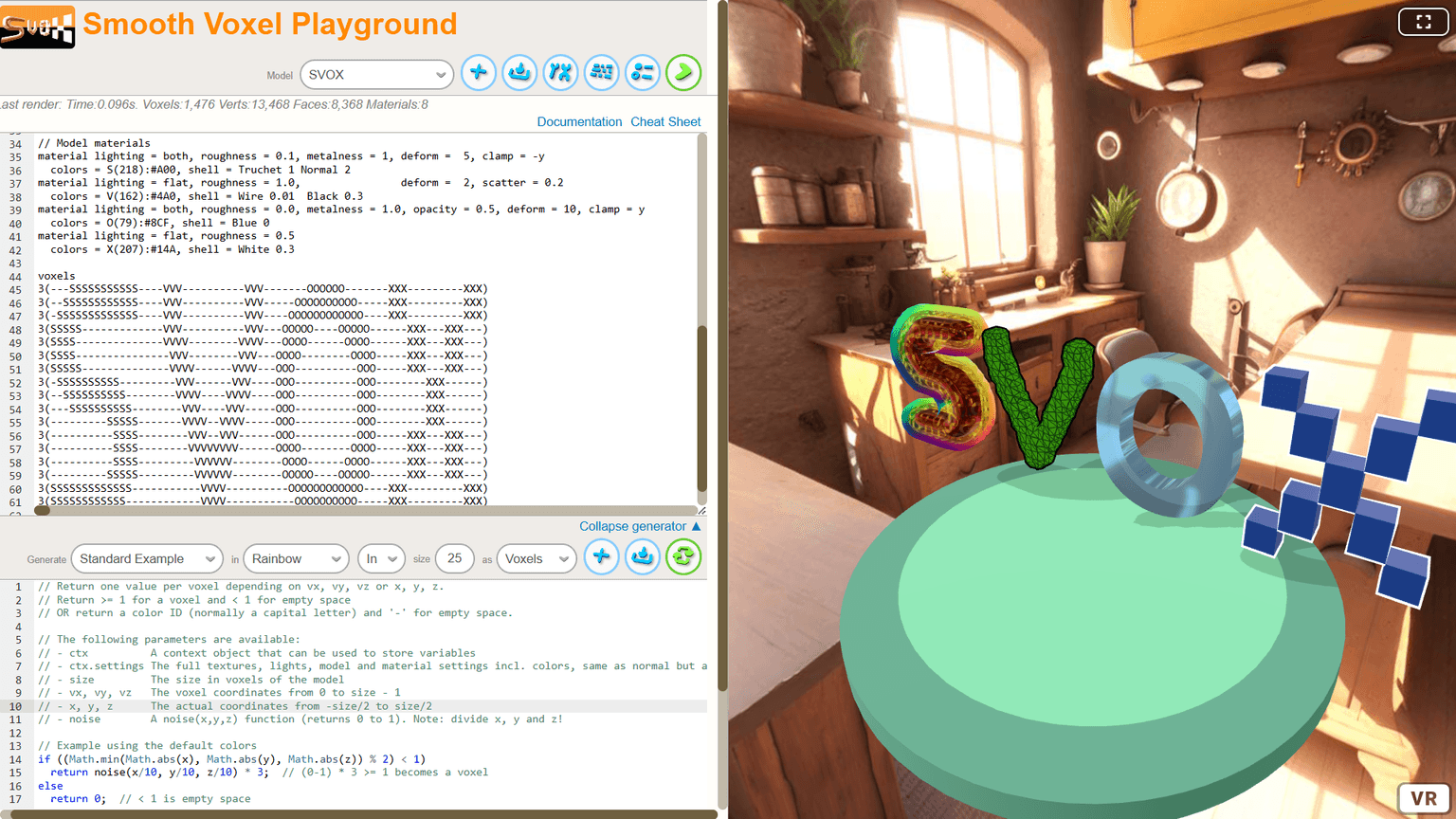Image resolution: width=1456 pixels, height=819 pixels.
Task: Click the add icon in the generator row
Action: tap(602, 556)
